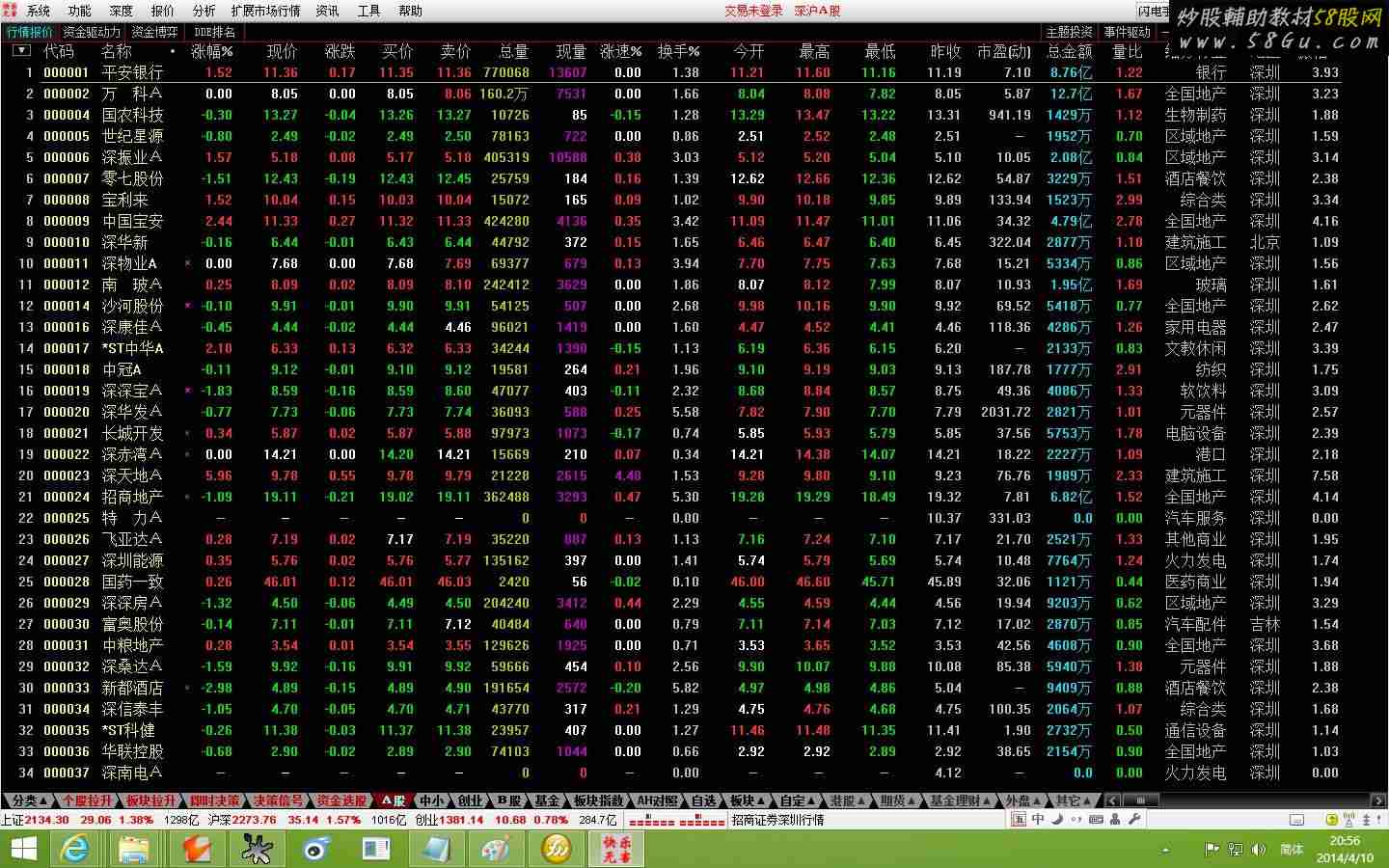Viewport: 1389px width, 868px height.
Task: Click the volume speaker icon in tray
Action: click(x=1258, y=850)
